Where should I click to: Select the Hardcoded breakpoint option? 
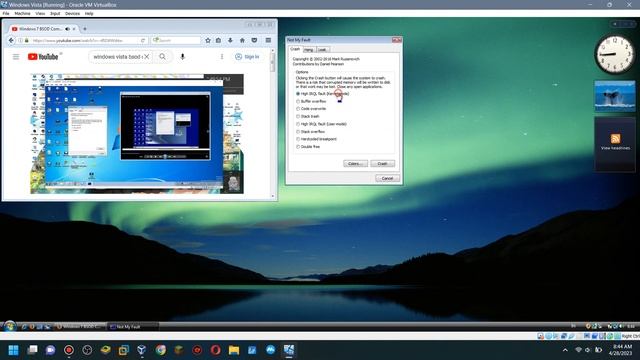[x=298, y=139]
